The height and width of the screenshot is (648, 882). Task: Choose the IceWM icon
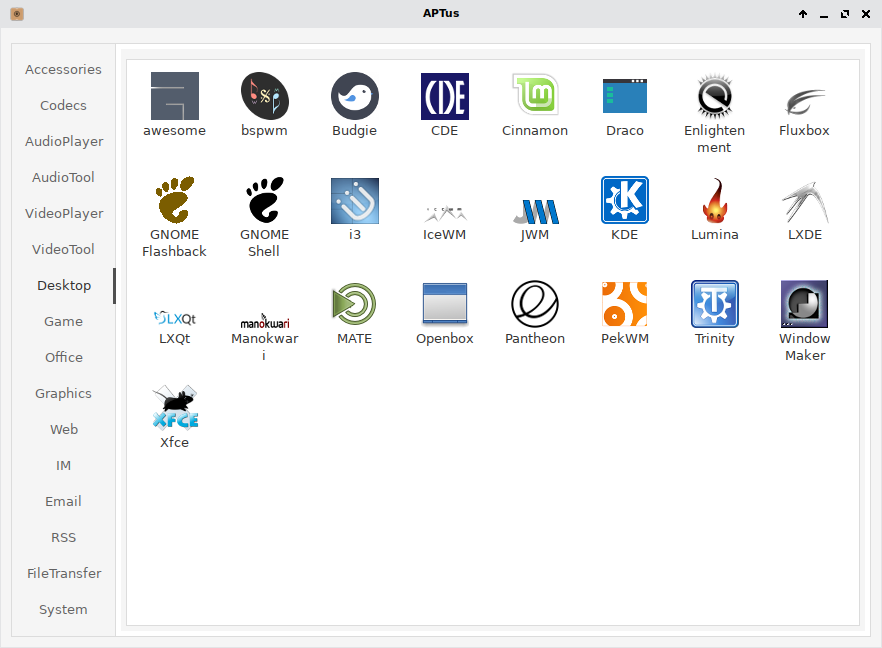(x=444, y=214)
